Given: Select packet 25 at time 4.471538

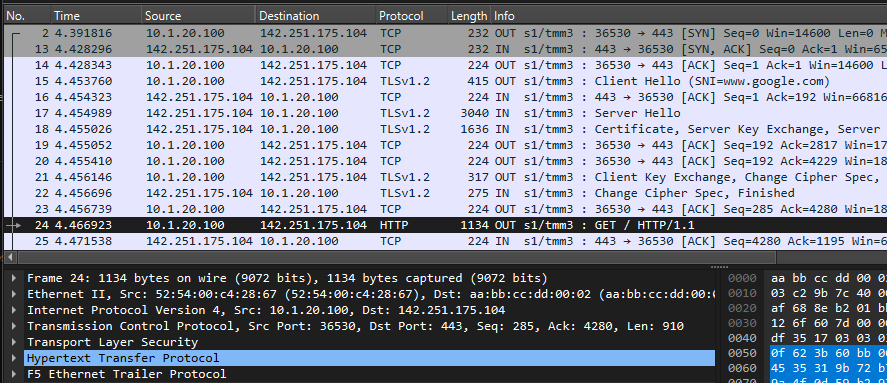Looking at the screenshot, I should click(x=446, y=241).
